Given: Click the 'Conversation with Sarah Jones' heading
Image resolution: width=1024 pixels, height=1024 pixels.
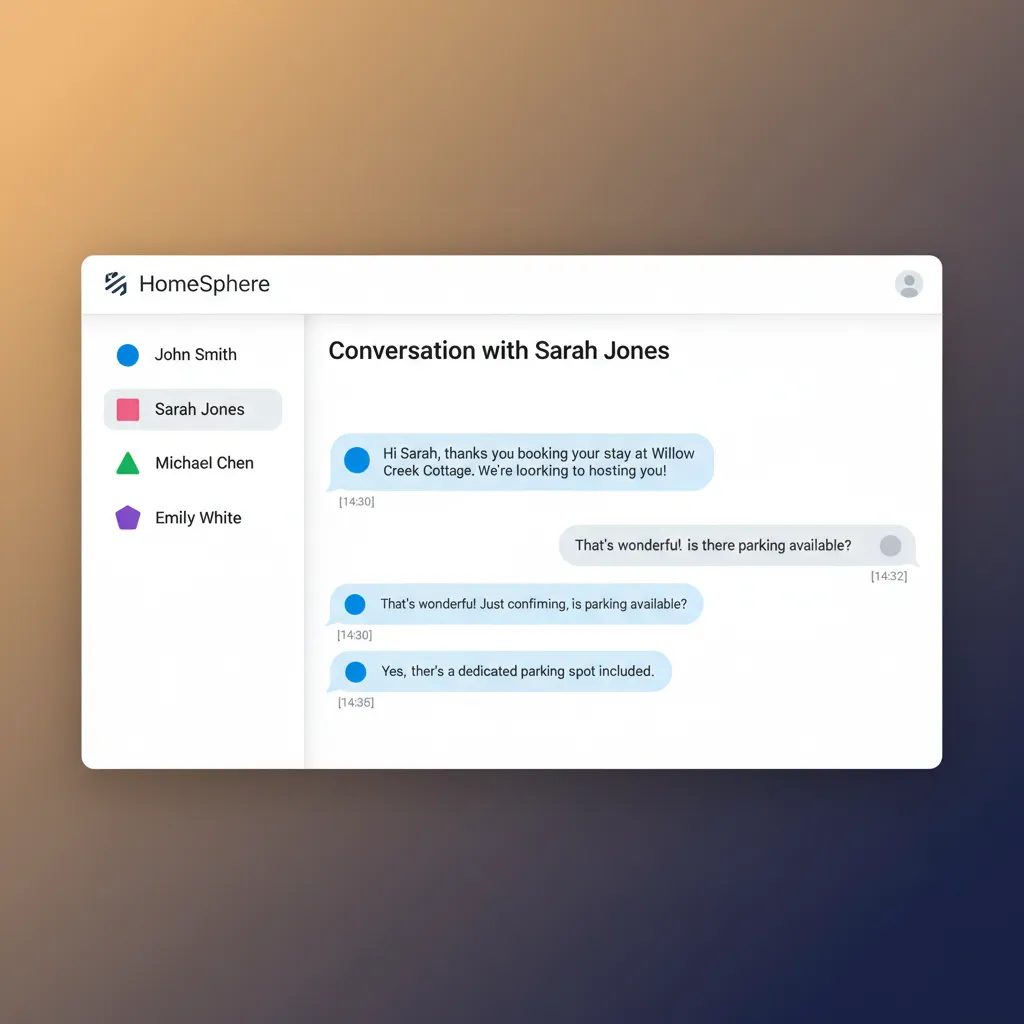Looking at the screenshot, I should point(499,351).
